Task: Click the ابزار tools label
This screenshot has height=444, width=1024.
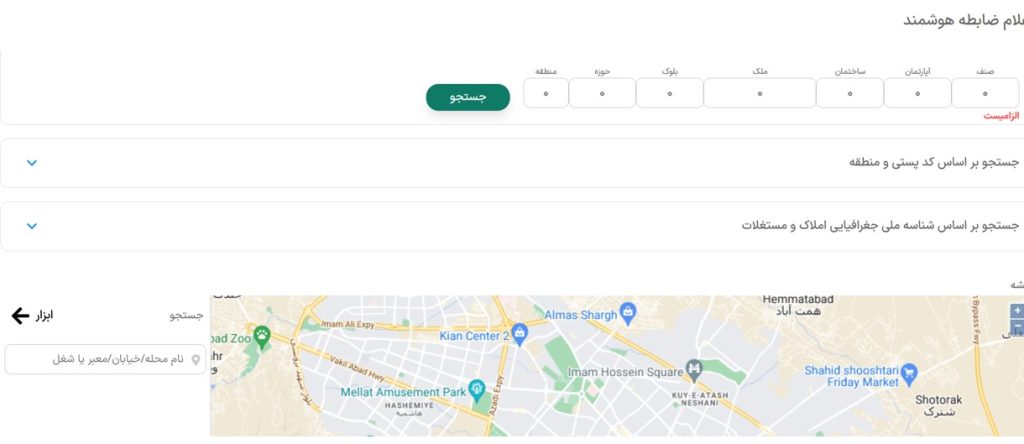Action: [x=44, y=316]
